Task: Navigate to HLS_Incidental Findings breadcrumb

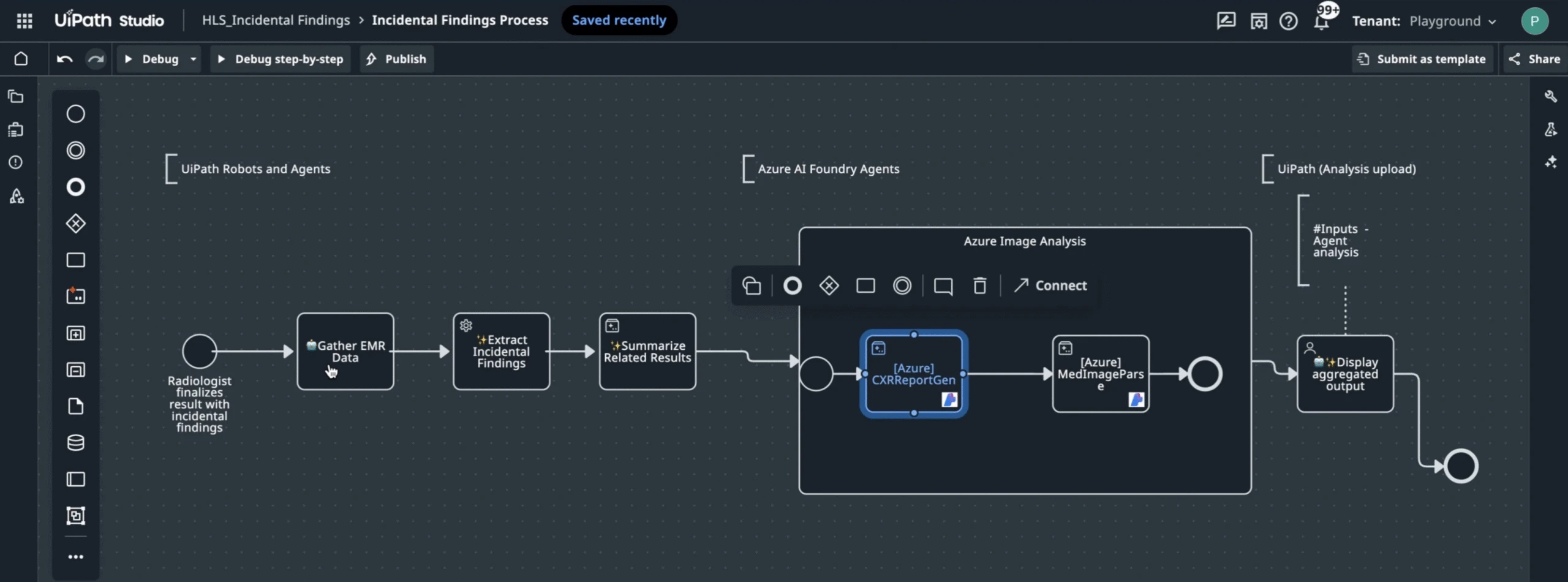Action: click(277, 20)
